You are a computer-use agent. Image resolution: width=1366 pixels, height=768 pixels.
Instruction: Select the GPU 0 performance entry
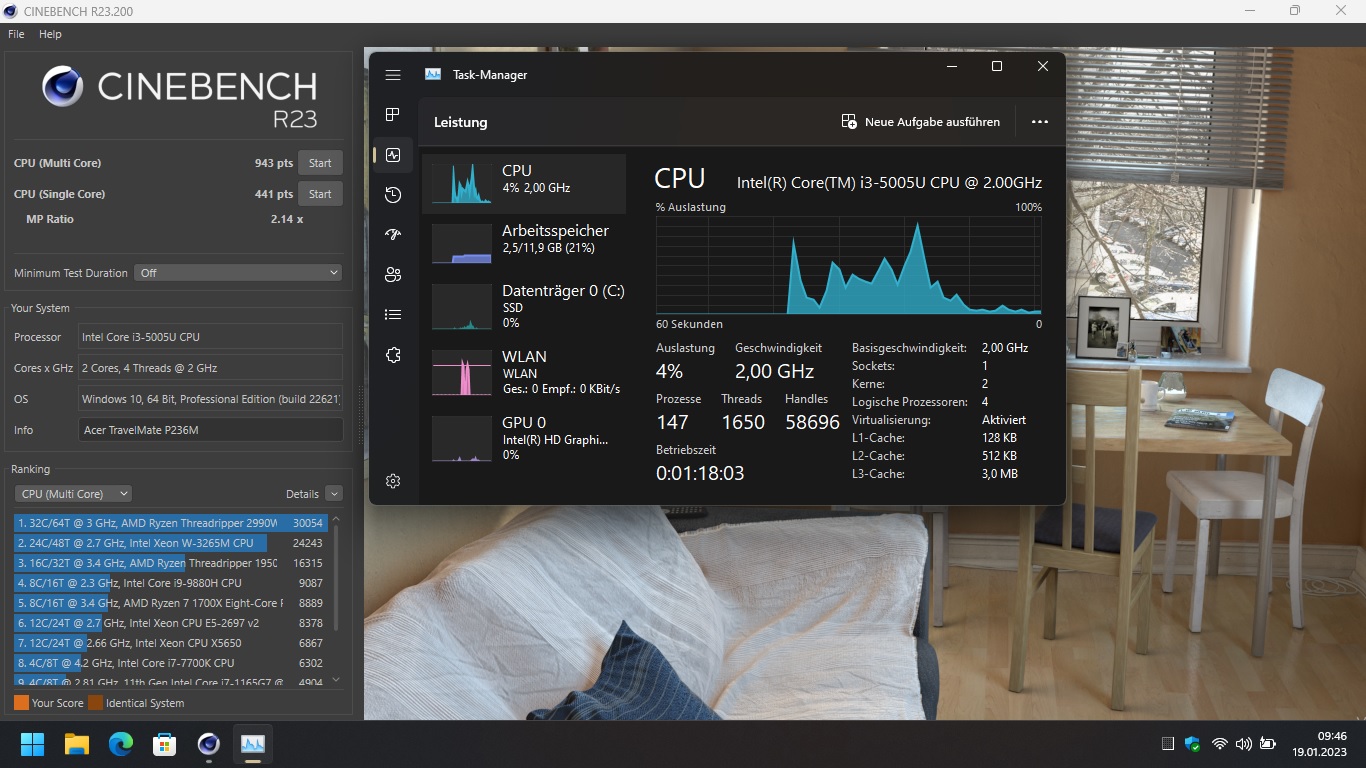(524, 437)
